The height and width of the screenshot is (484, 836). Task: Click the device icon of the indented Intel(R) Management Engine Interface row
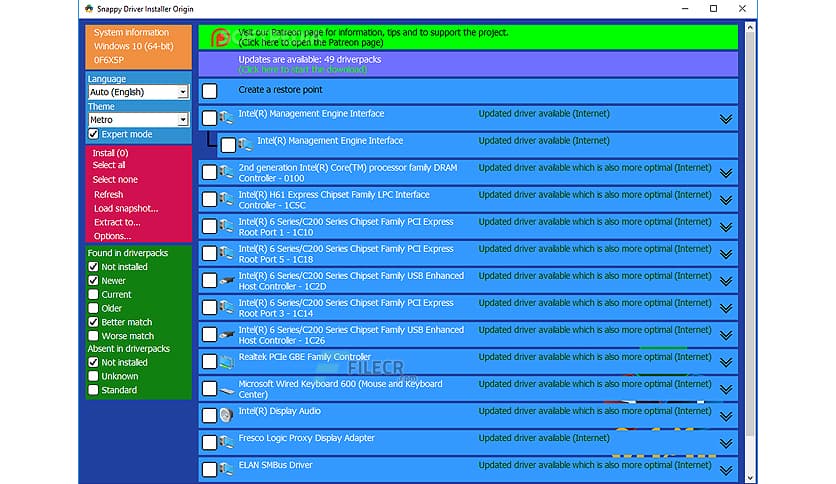(x=245, y=144)
